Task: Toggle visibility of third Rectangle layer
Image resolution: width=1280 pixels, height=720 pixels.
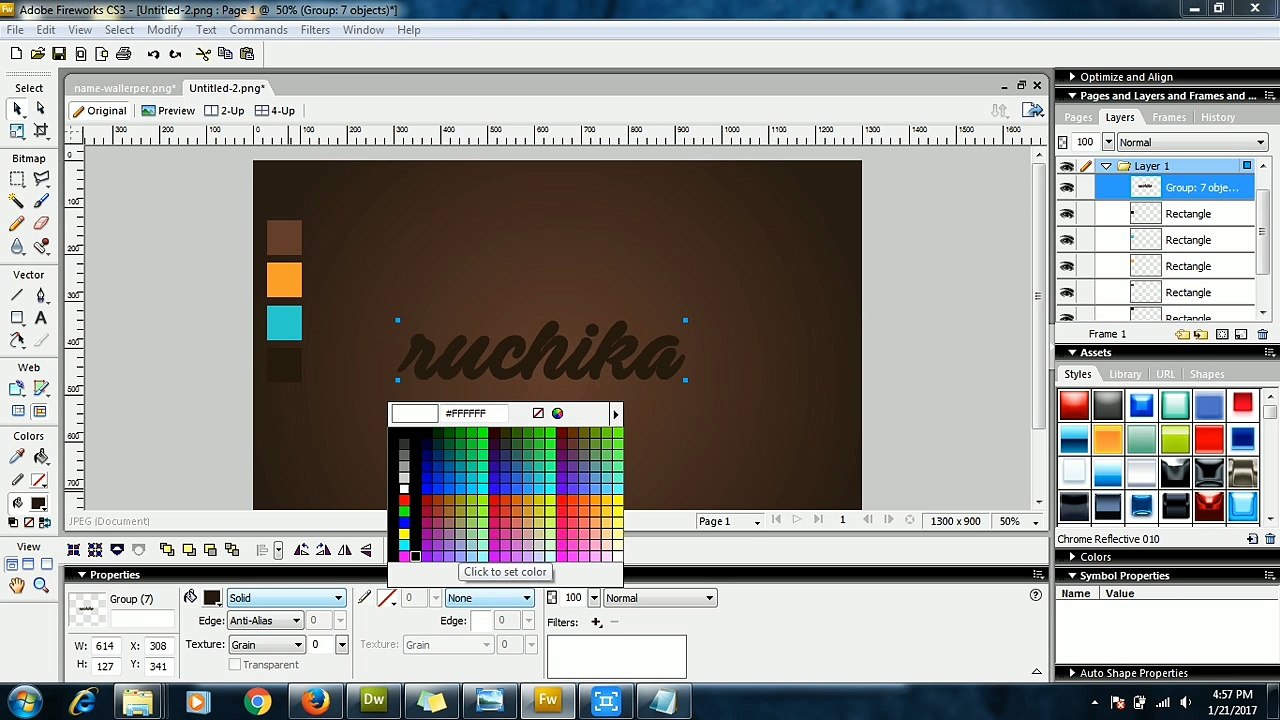Action: (x=1067, y=266)
